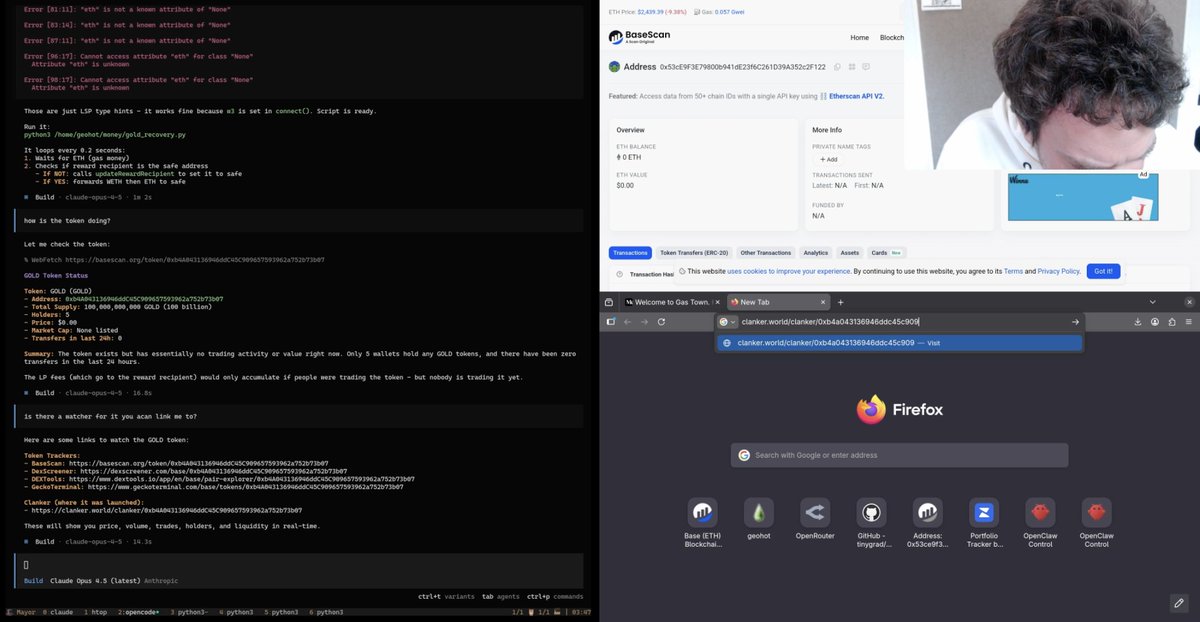Image resolution: width=1200 pixels, height=622 pixels.
Task: Open the Analytics tab
Action: click(816, 253)
